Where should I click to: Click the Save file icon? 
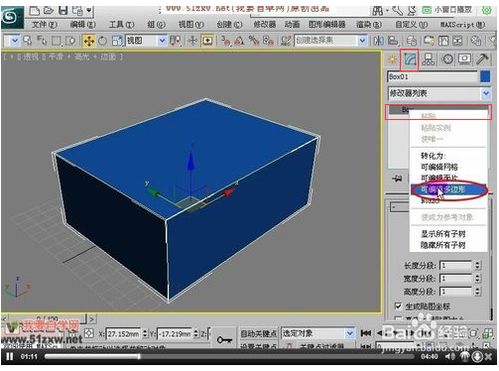(63, 11)
